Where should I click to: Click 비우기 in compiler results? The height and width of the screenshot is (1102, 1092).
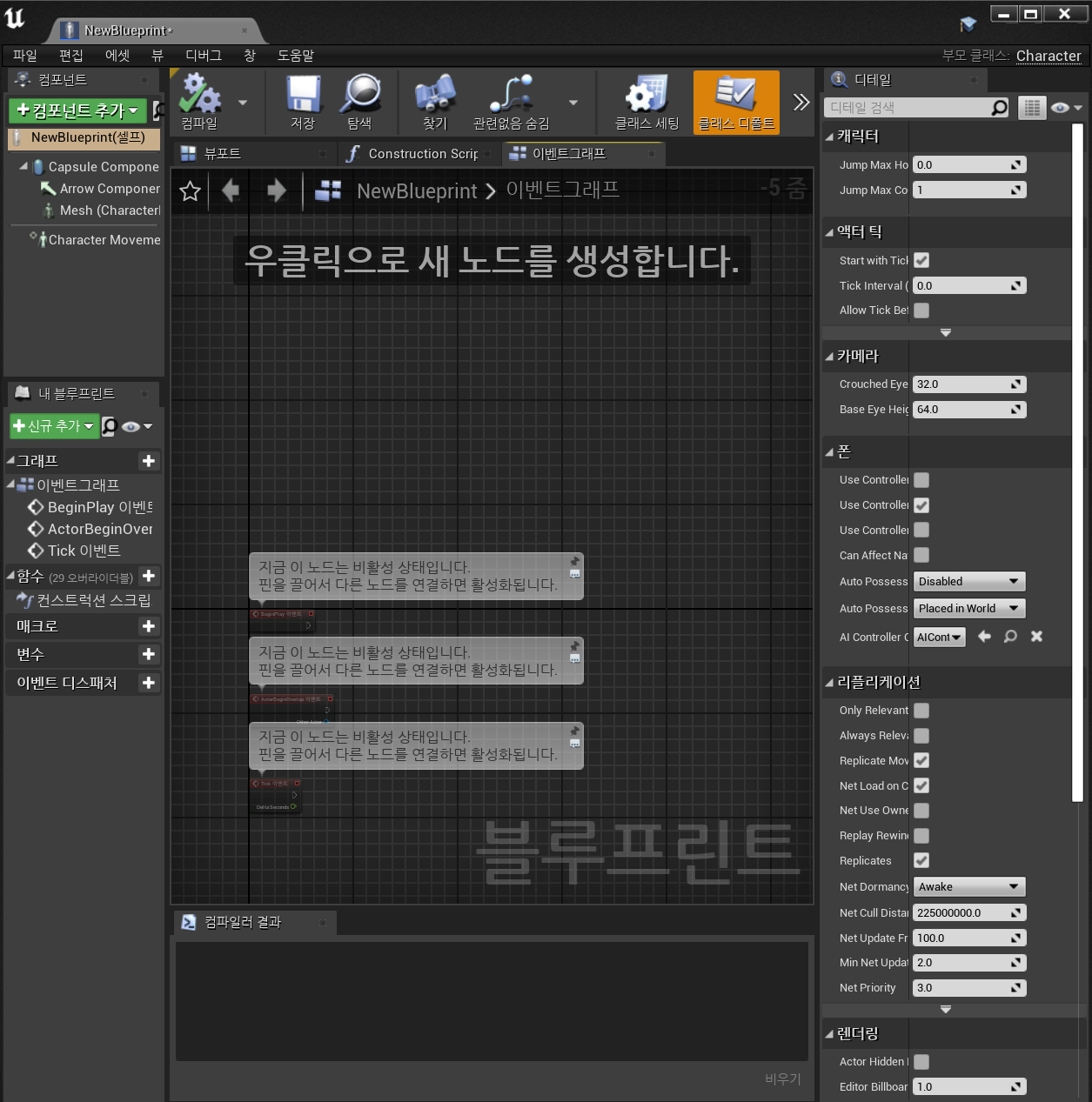(x=783, y=1079)
